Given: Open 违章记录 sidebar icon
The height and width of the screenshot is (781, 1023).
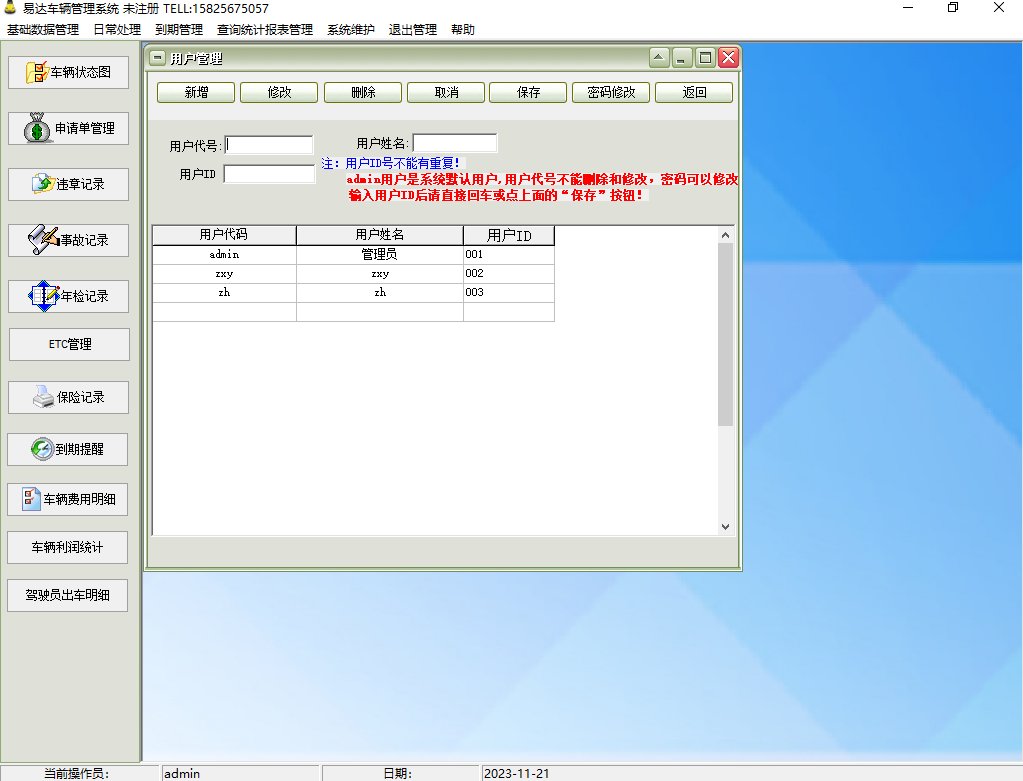Looking at the screenshot, I should 42,184.
